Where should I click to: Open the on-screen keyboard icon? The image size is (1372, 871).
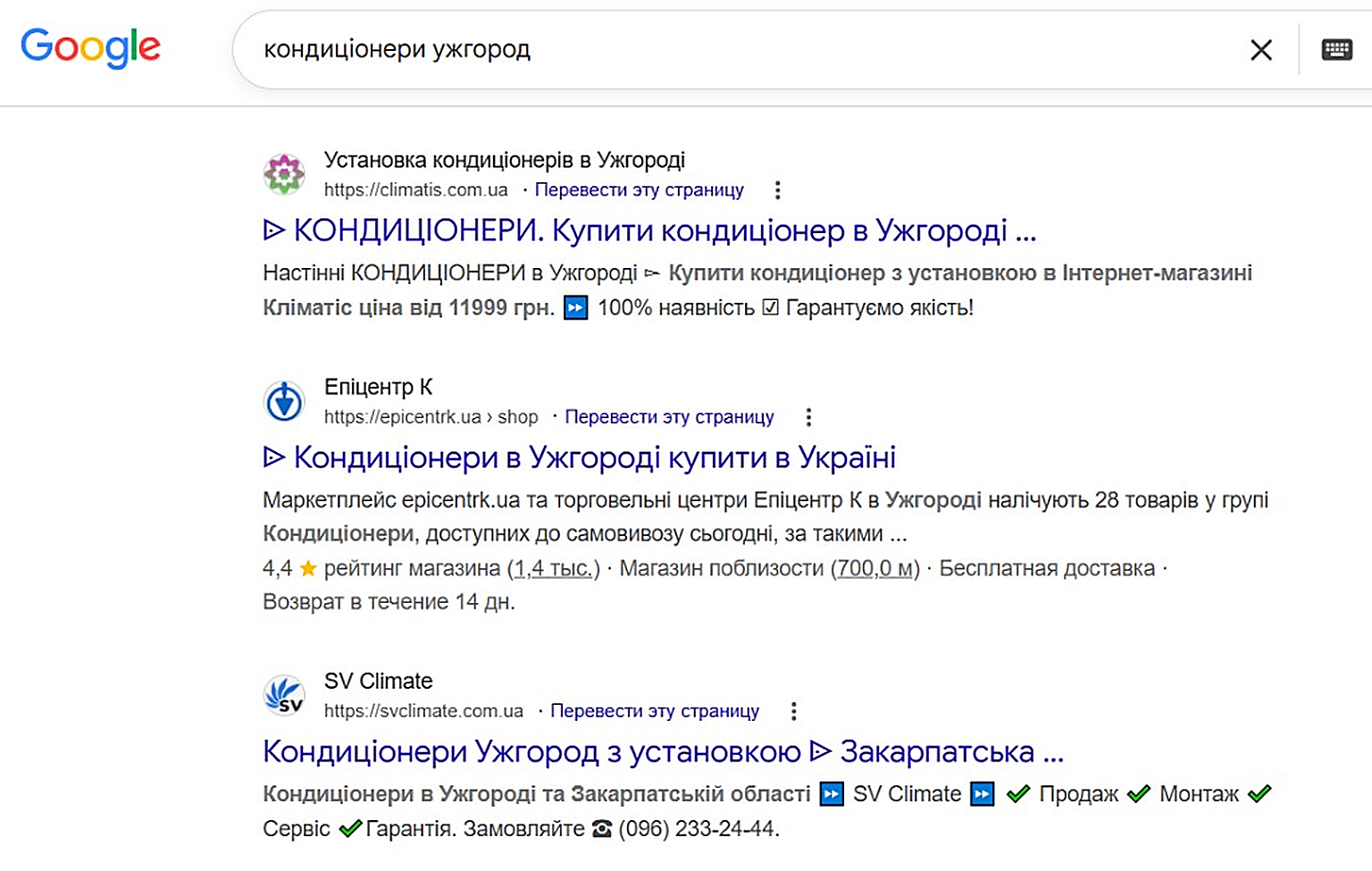[1336, 49]
